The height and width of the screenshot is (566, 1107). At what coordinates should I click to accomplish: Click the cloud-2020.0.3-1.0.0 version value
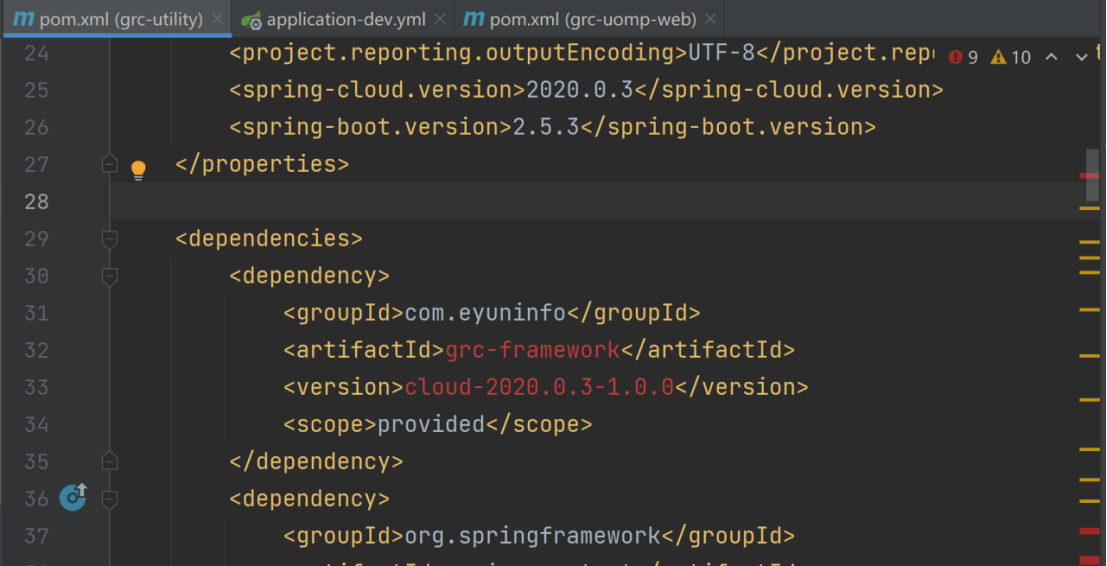[x=539, y=387]
